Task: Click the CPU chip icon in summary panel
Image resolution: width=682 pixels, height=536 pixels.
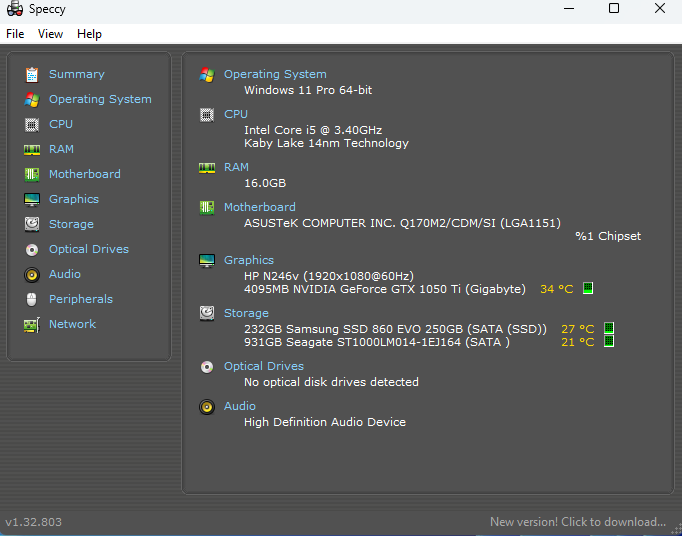Action: (207, 115)
